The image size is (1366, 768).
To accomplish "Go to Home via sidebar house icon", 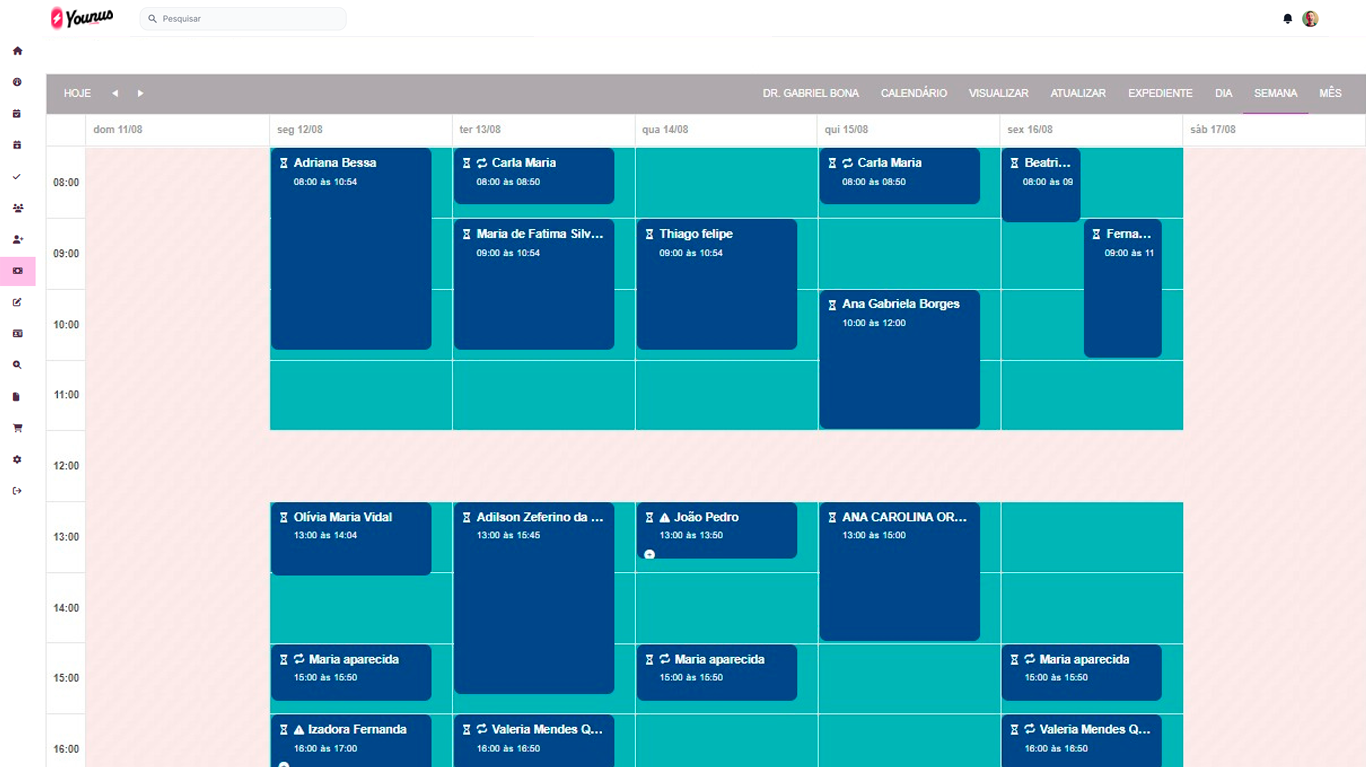I will click(x=17, y=51).
